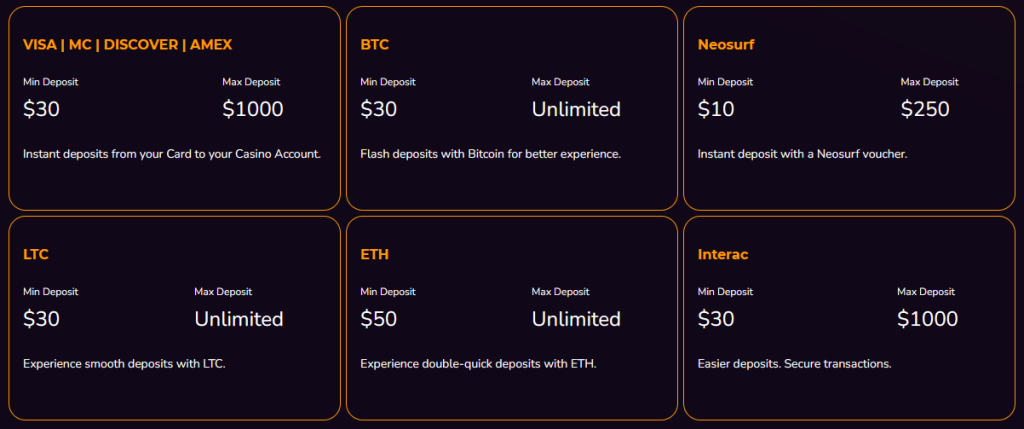The image size is (1024, 429).
Task: Click 'Instant deposit with a Neosurf voucher' text
Action: (x=802, y=155)
